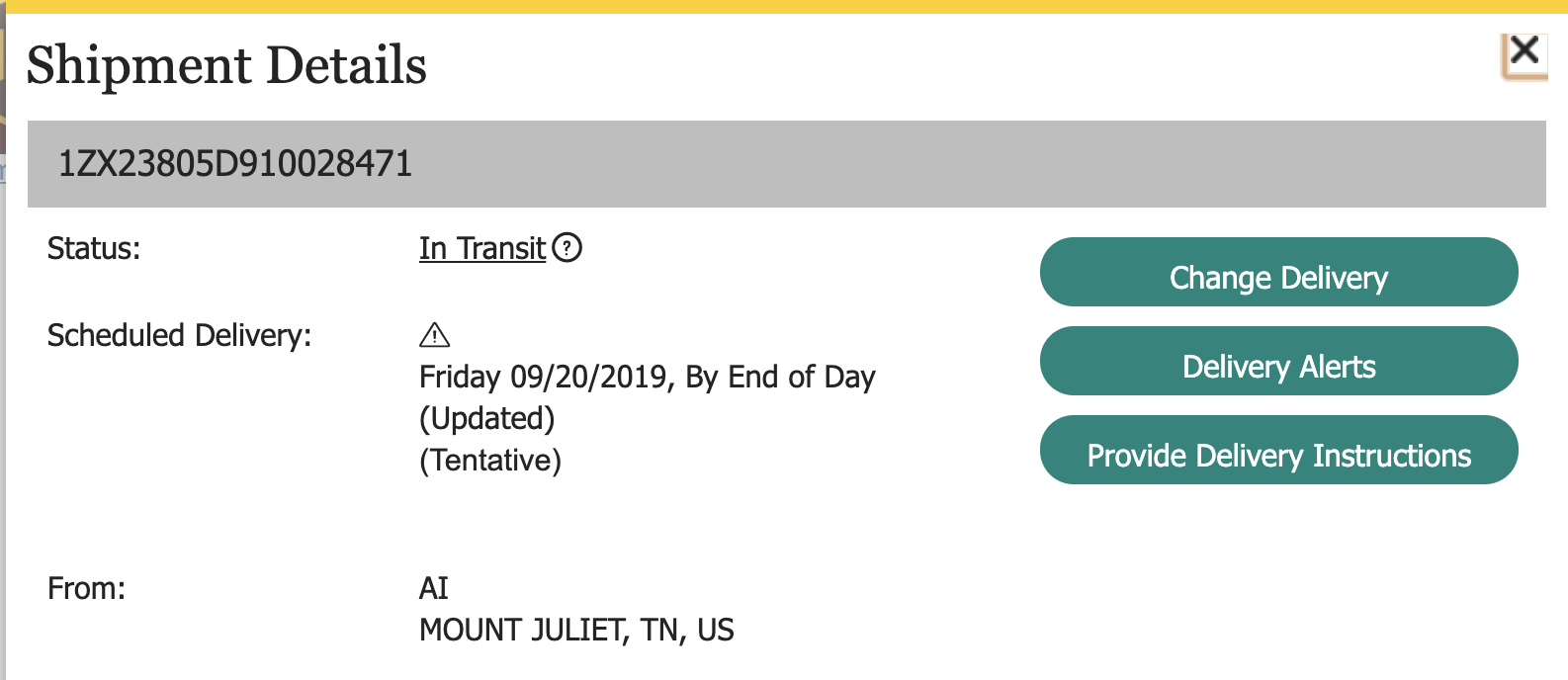This screenshot has width=1568, height=680.
Task: Click the By End of Day text
Action: tap(781, 378)
